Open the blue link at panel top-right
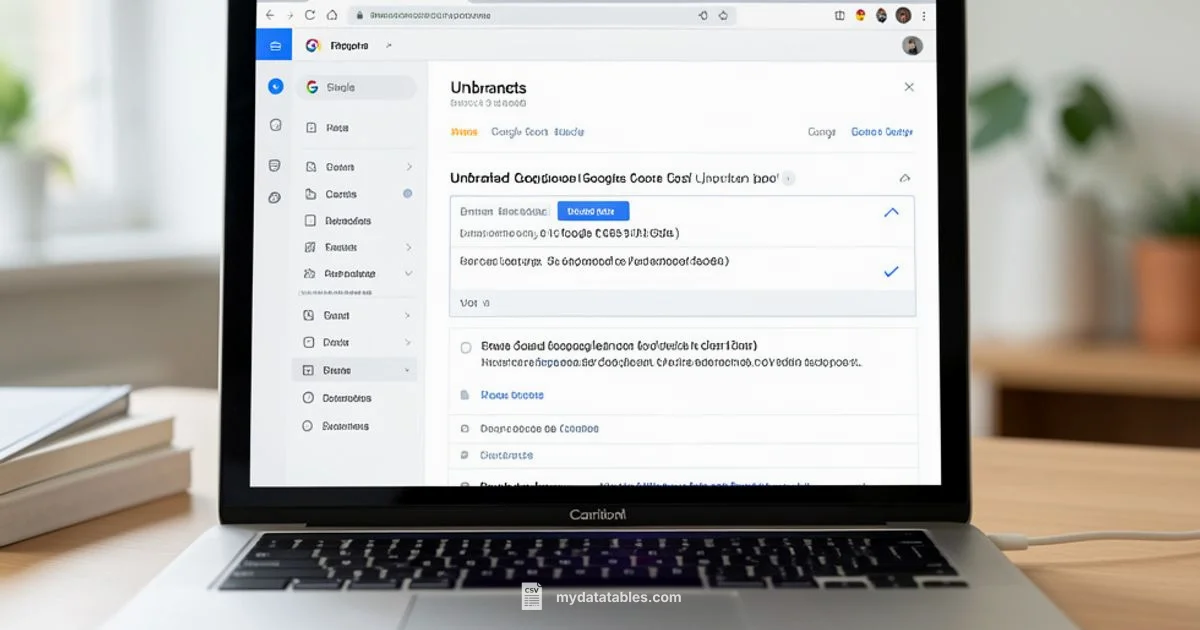 [881, 132]
